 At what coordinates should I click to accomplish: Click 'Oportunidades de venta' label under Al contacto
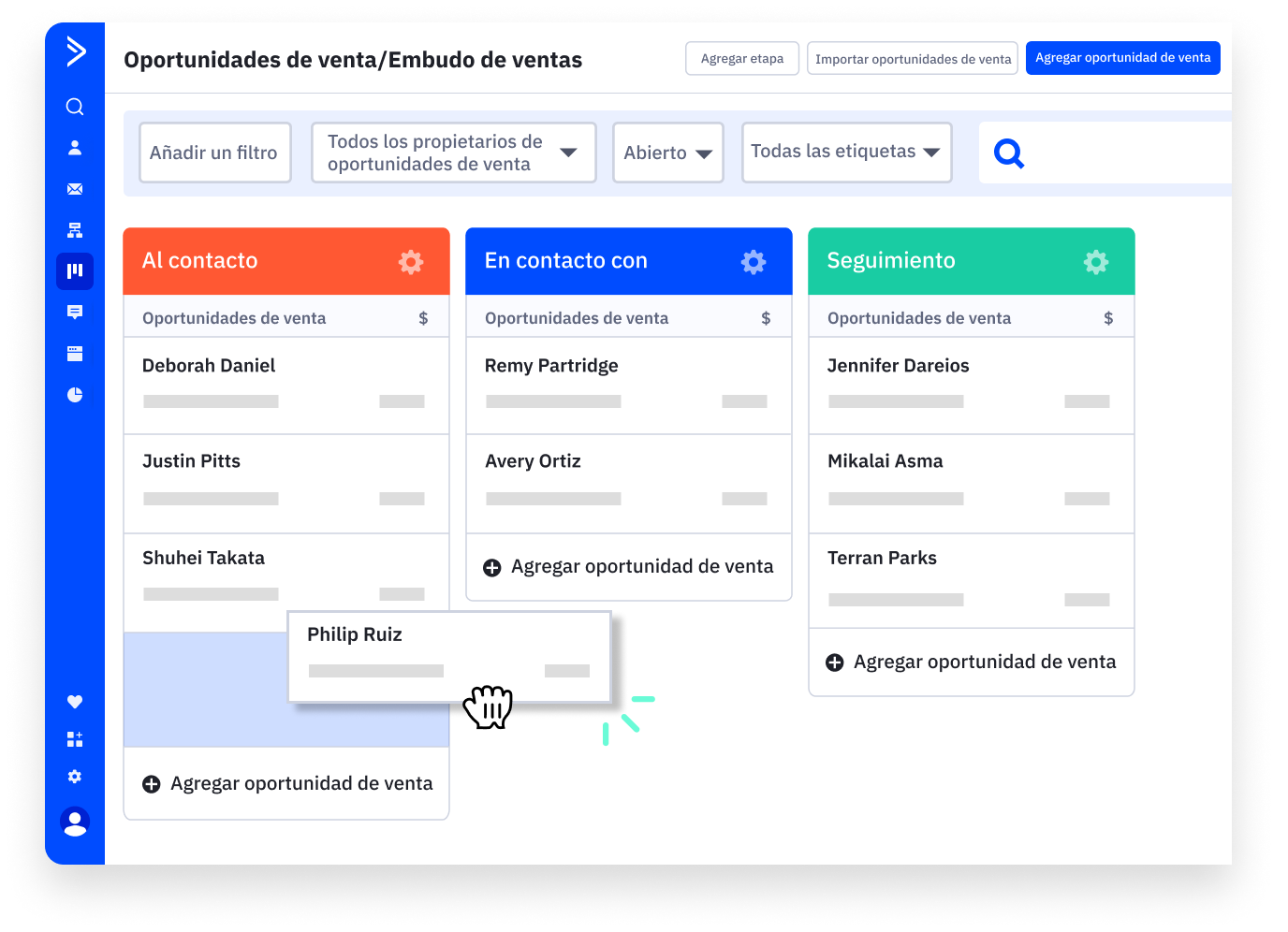234,318
